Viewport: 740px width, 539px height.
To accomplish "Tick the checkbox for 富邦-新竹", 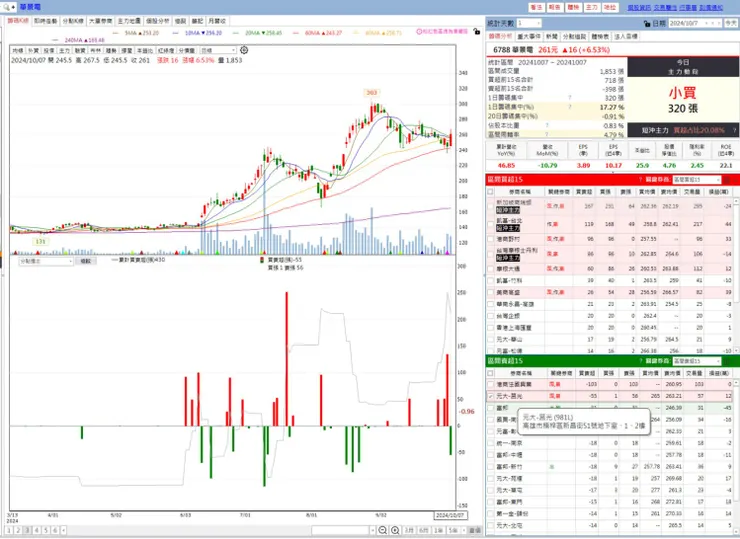I will tap(491, 467).
